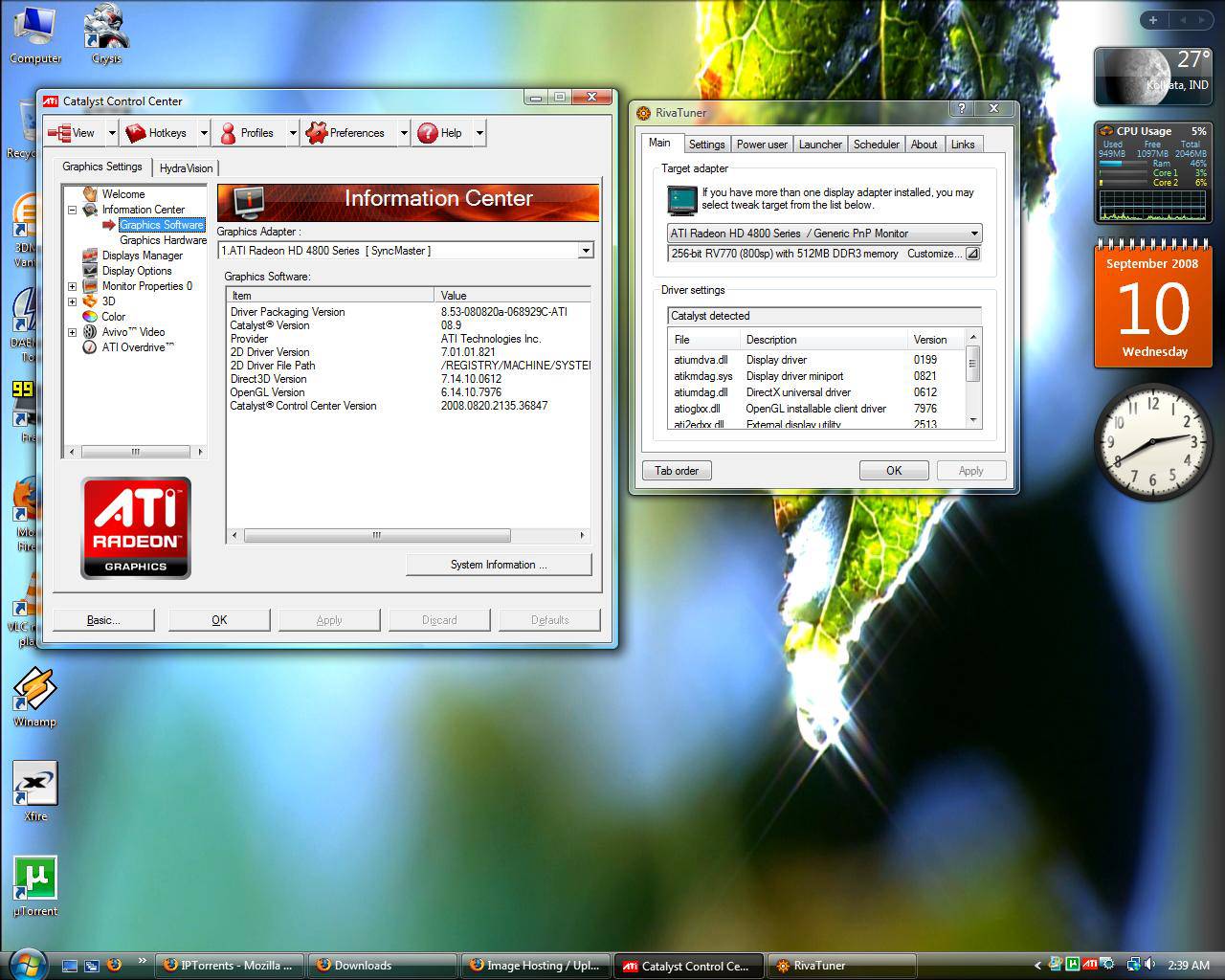The height and width of the screenshot is (980, 1225).
Task: Select Welcome hand icon in tree
Action: tap(90, 193)
